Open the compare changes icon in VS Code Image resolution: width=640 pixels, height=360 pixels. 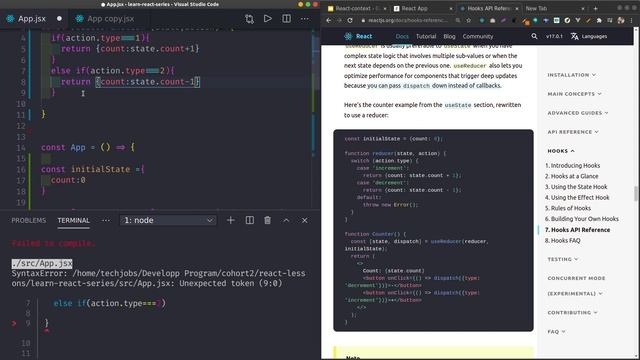249,19
